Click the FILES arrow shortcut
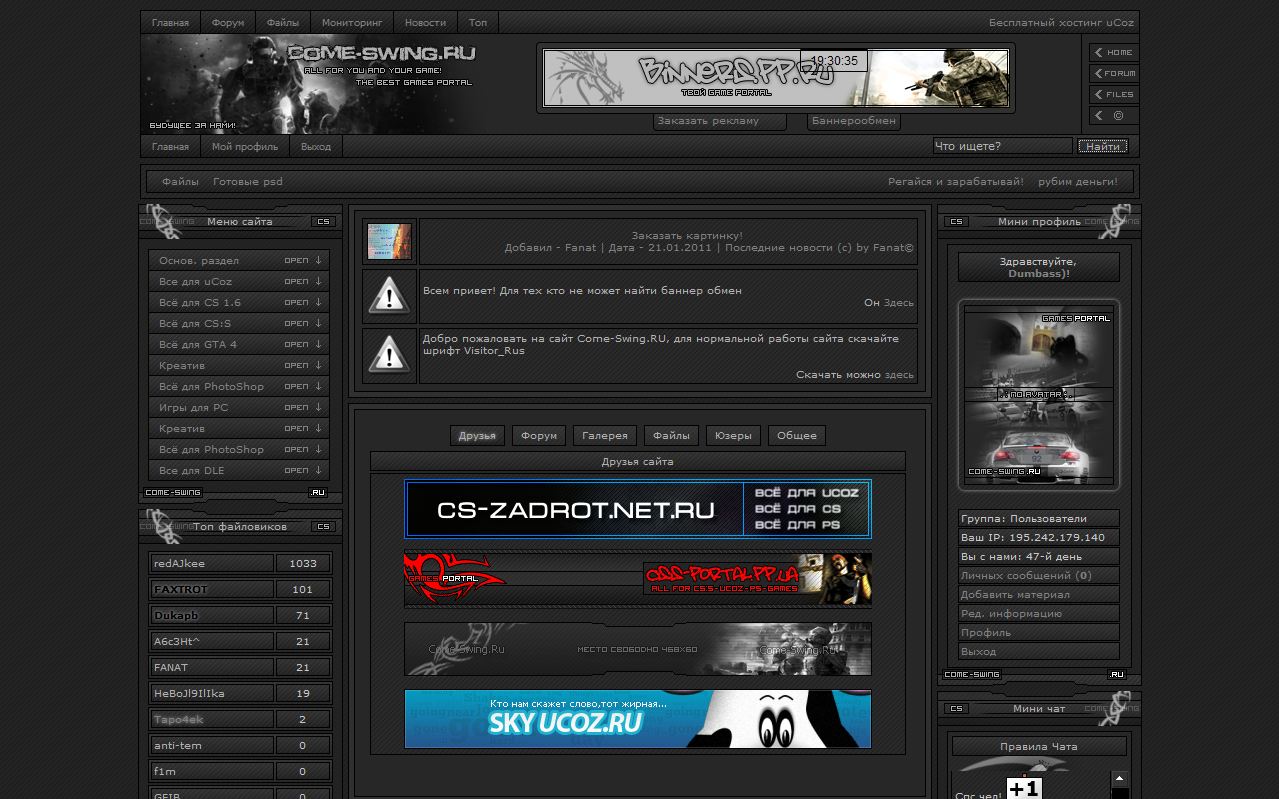The height and width of the screenshot is (799, 1279). 1113,94
